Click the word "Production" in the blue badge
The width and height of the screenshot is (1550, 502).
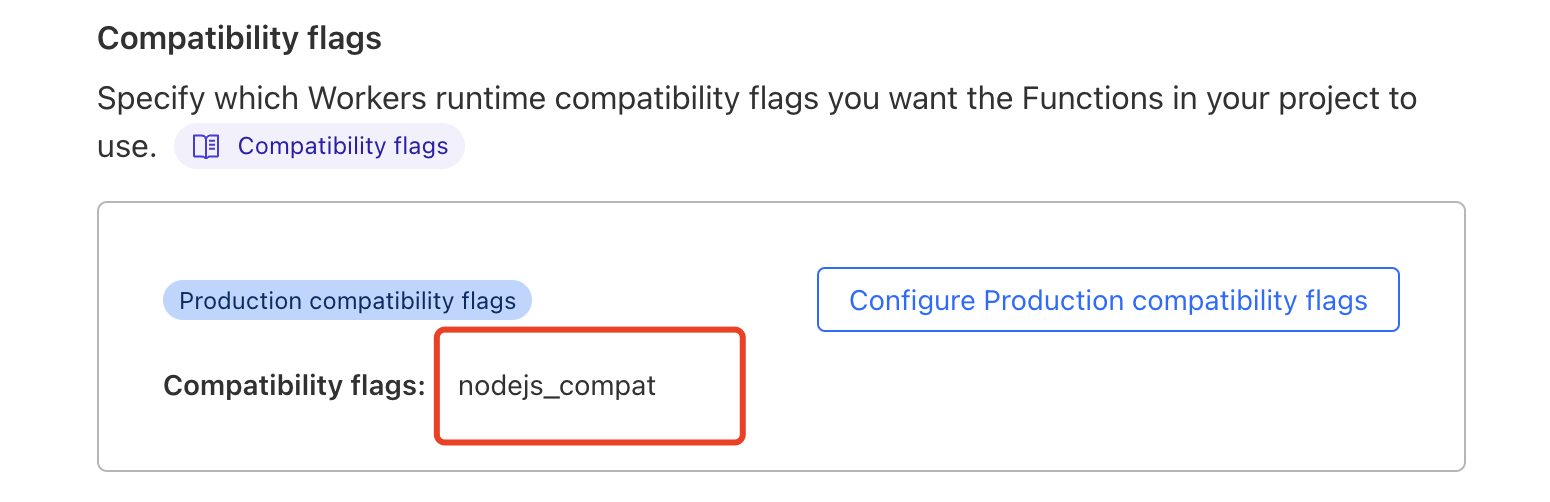click(x=240, y=300)
